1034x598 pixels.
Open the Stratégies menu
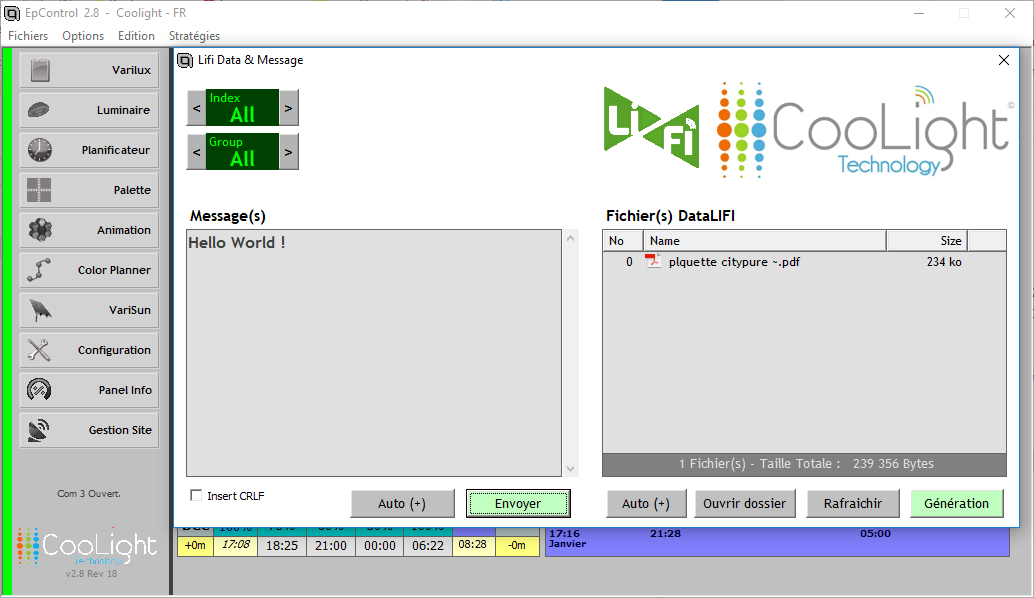coord(195,36)
